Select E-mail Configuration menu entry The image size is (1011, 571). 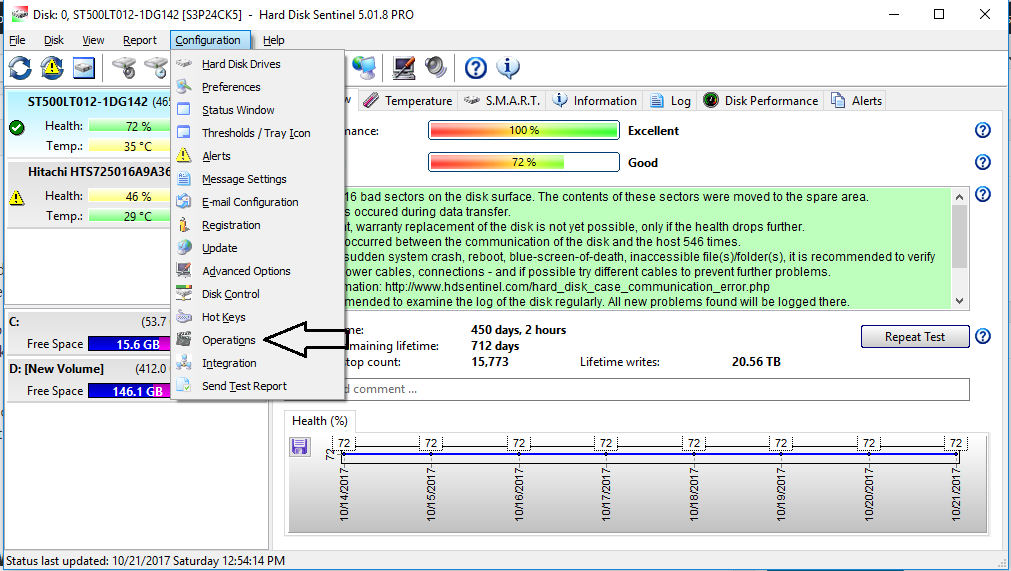pos(258,202)
